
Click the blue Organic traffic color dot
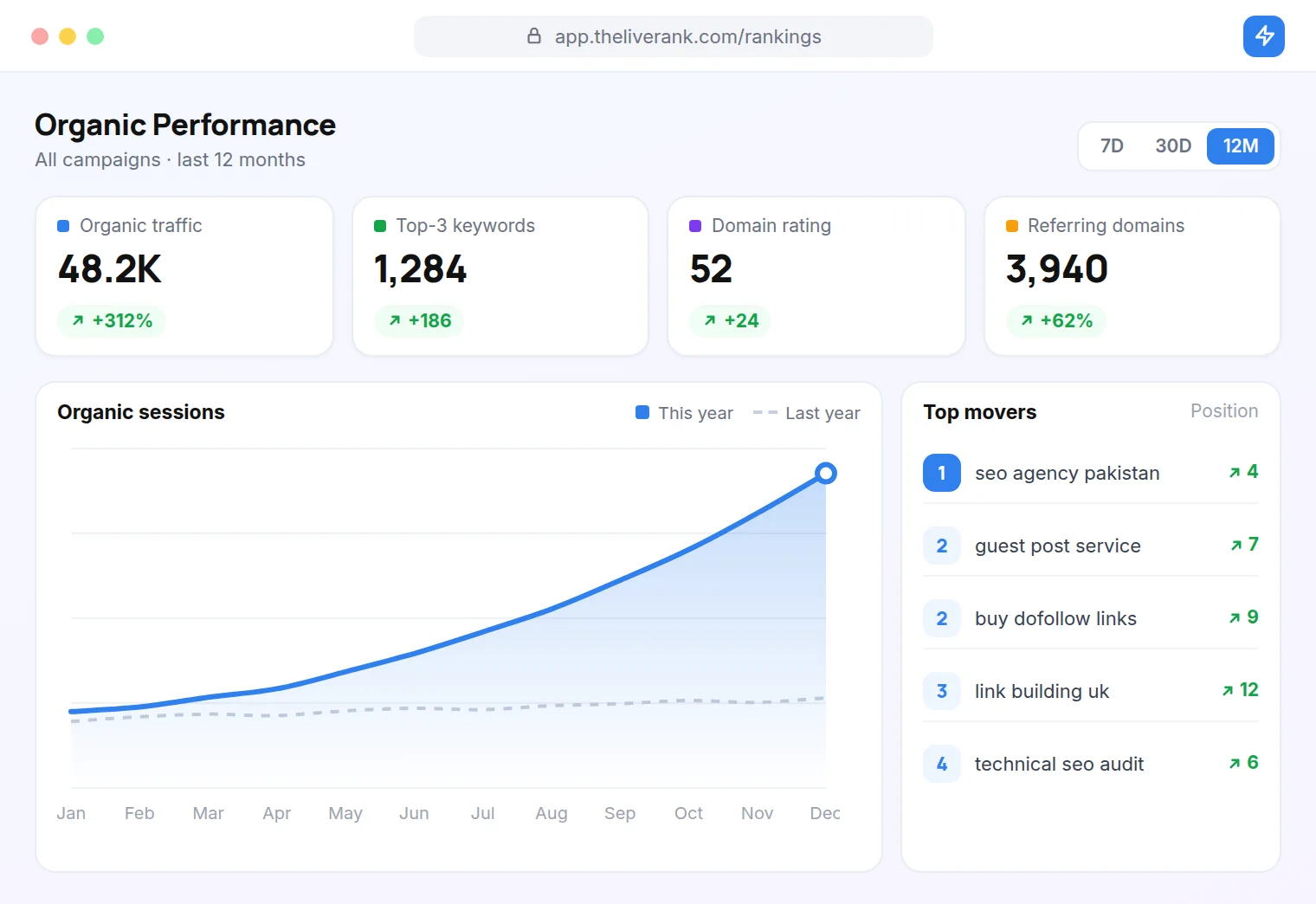click(63, 226)
